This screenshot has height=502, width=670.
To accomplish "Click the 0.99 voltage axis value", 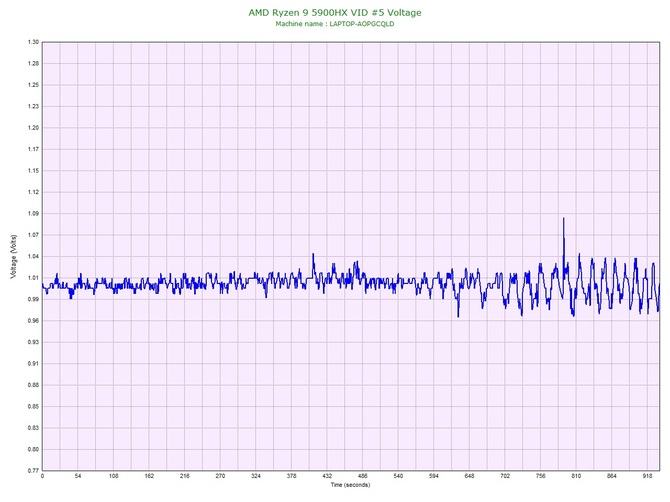I will coord(33,299).
